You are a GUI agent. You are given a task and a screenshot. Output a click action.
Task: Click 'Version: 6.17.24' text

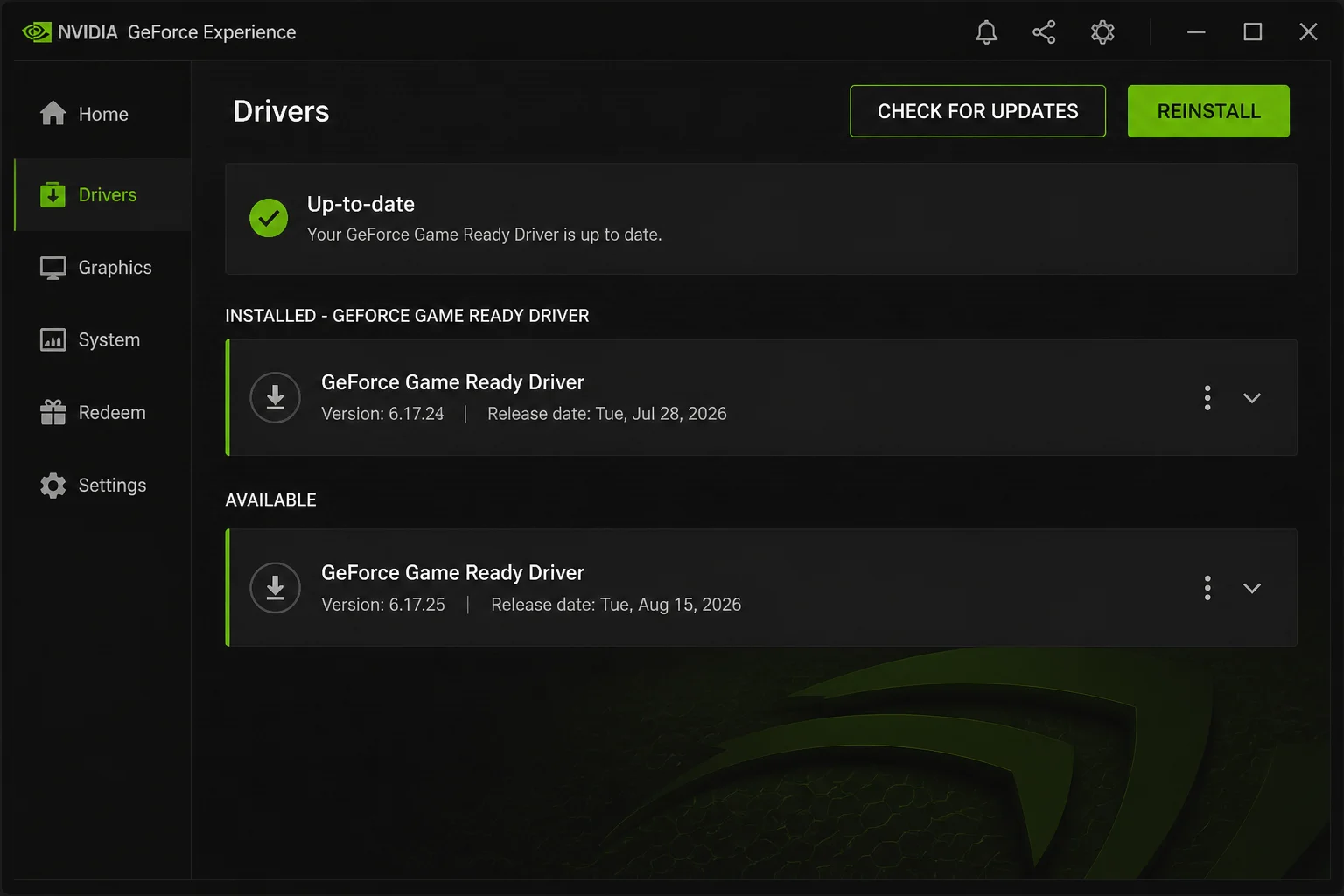click(382, 414)
